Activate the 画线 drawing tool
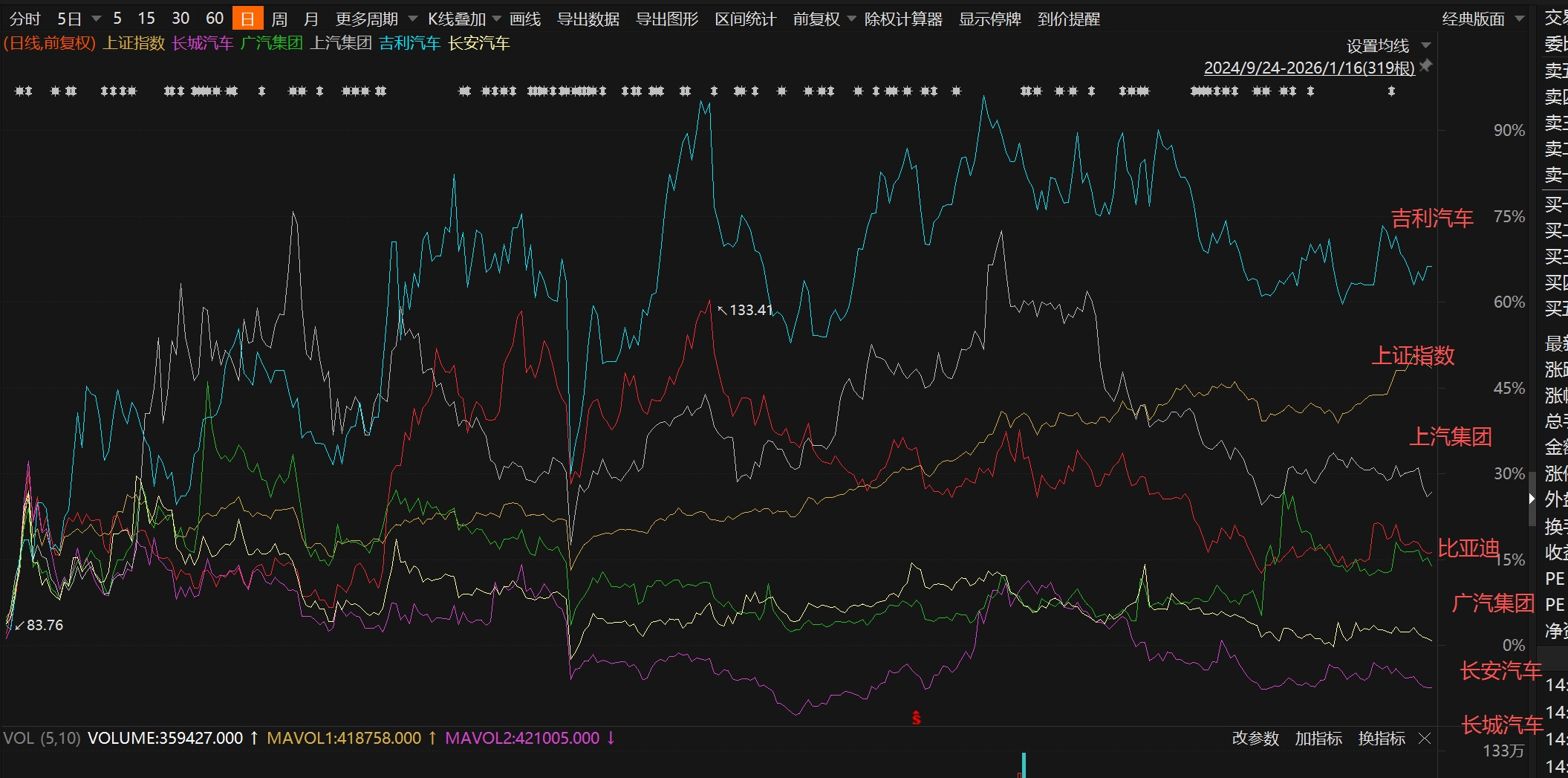 pyautogui.click(x=525, y=19)
